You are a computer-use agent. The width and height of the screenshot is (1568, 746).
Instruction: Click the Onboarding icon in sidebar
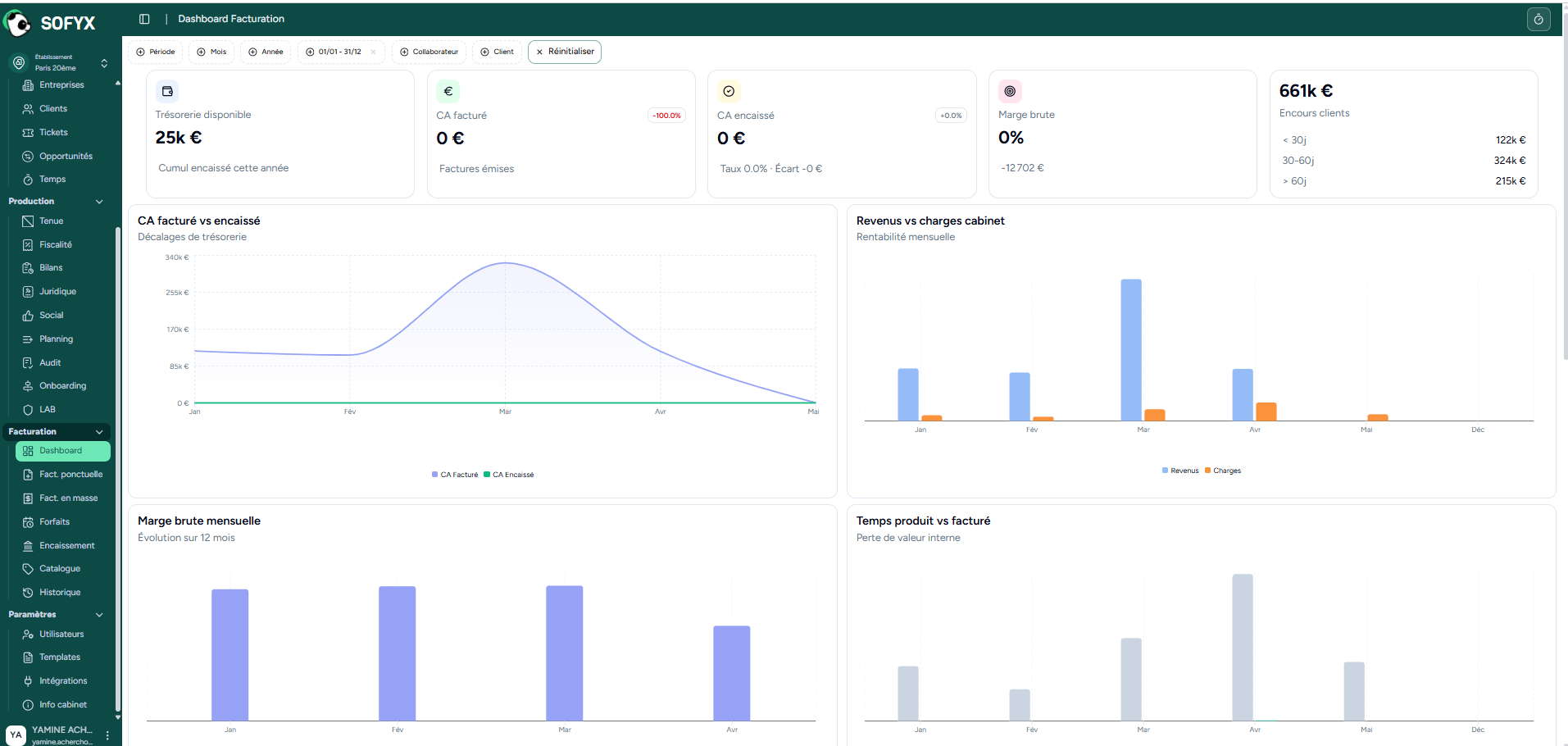tap(28, 386)
